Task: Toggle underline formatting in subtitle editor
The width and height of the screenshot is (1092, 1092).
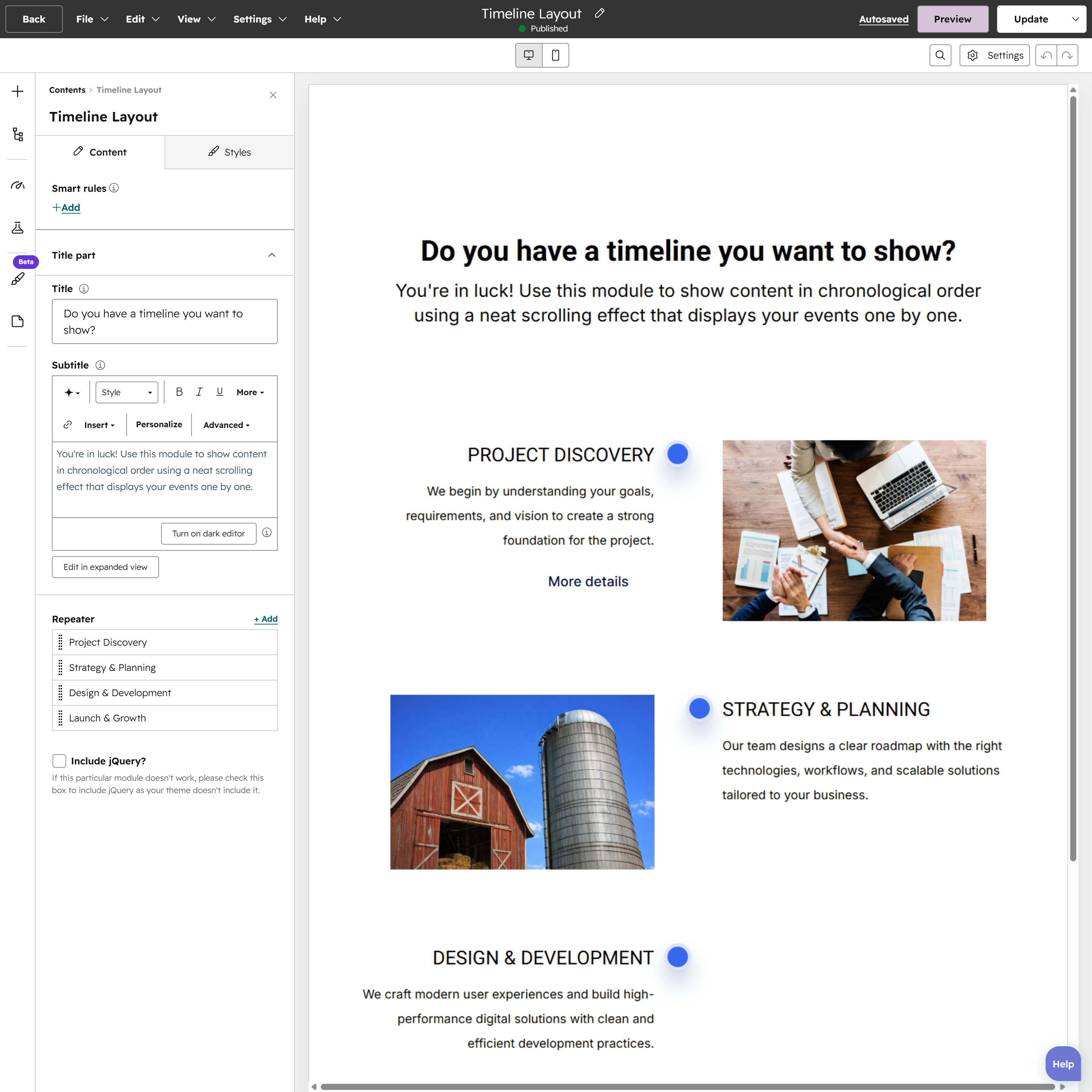Action: (220, 392)
